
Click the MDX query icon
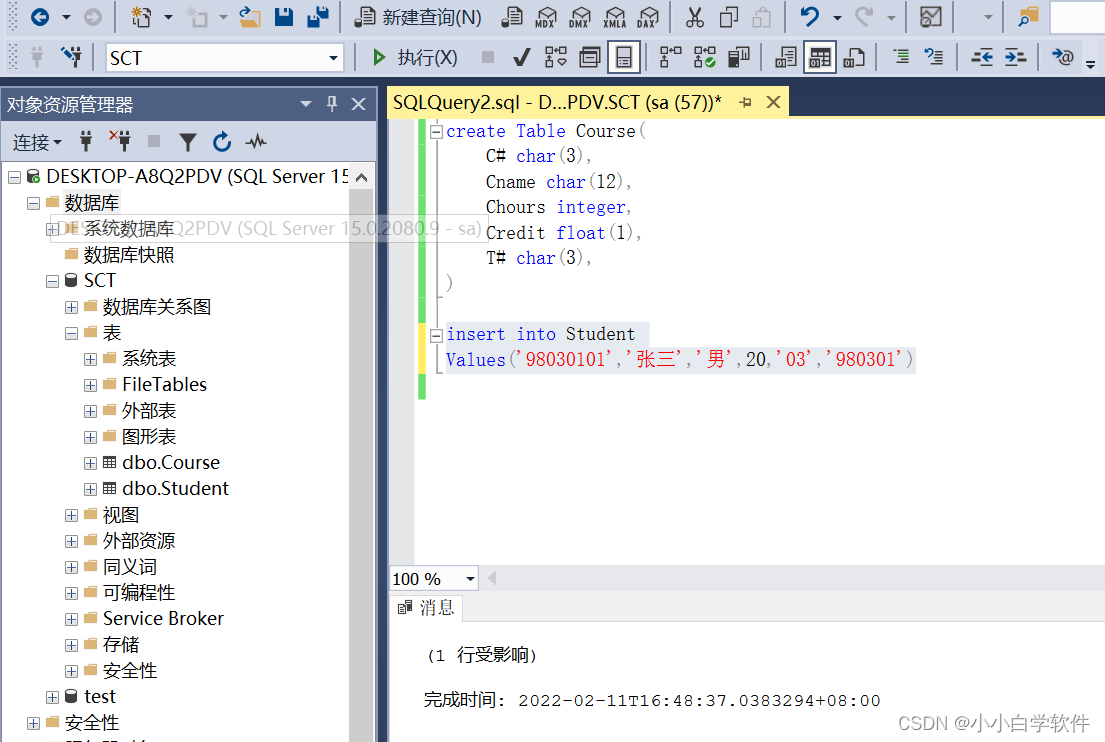coord(545,17)
